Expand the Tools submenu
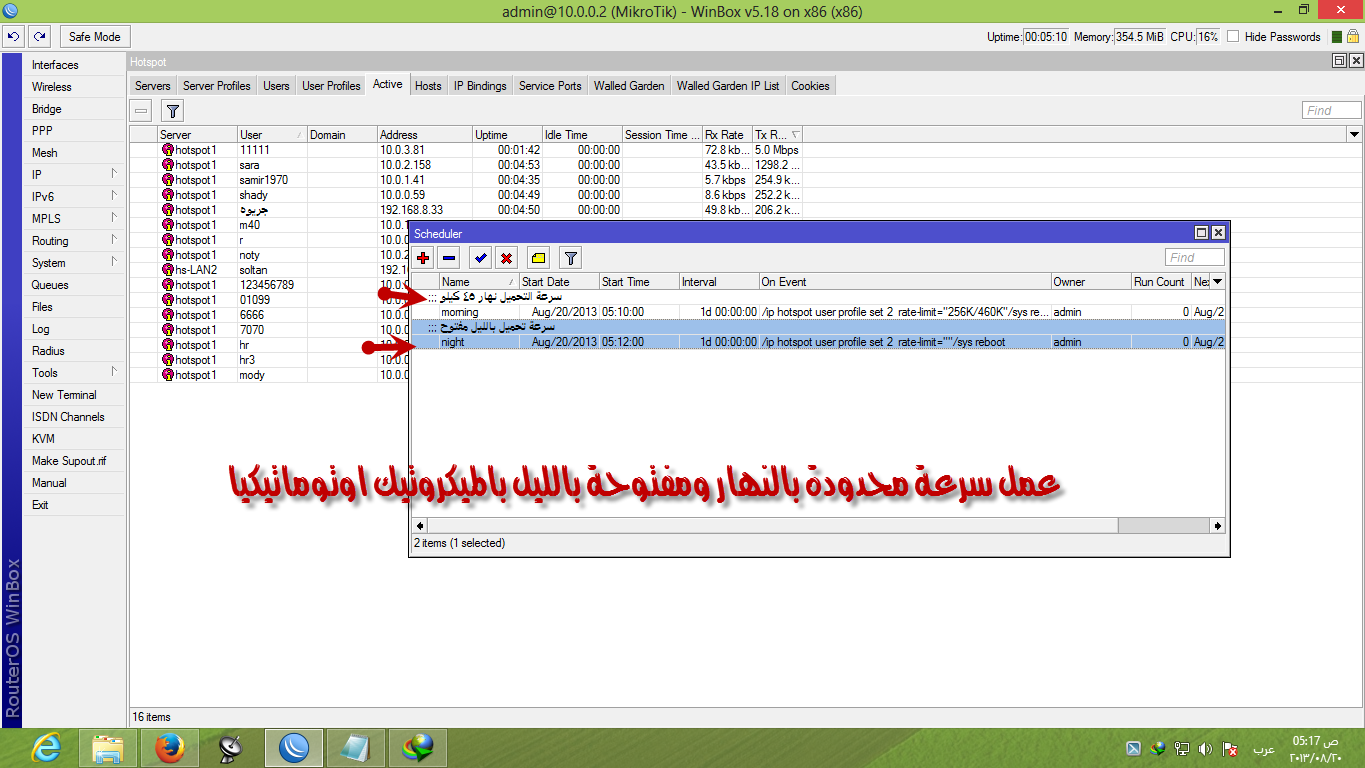Image resolution: width=1365 pixels, height=768 pixels. pos(75,373)
